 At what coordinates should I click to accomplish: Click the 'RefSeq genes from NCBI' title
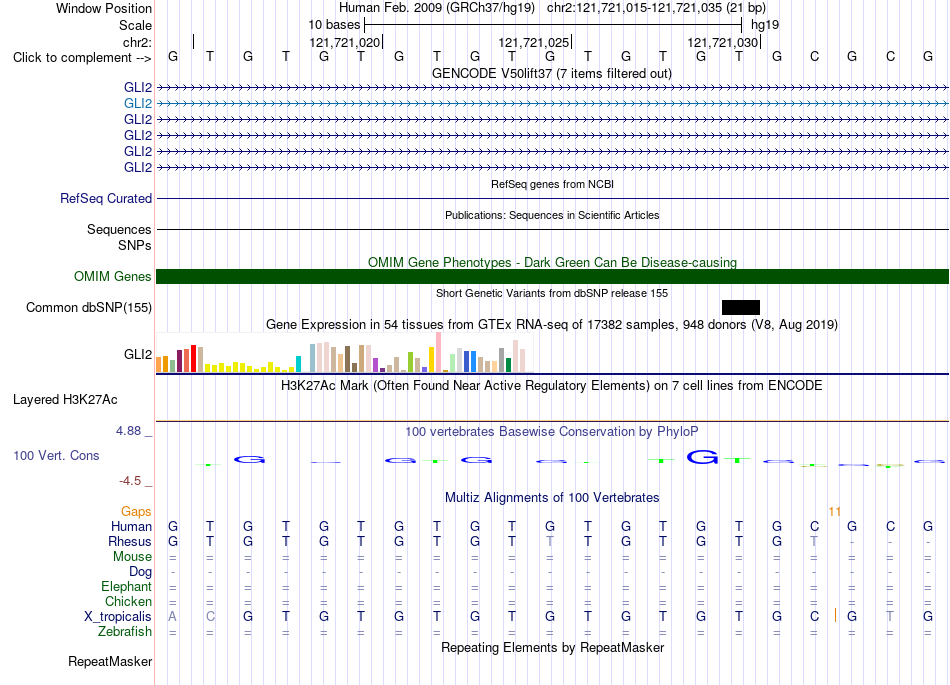pos(552,184)
